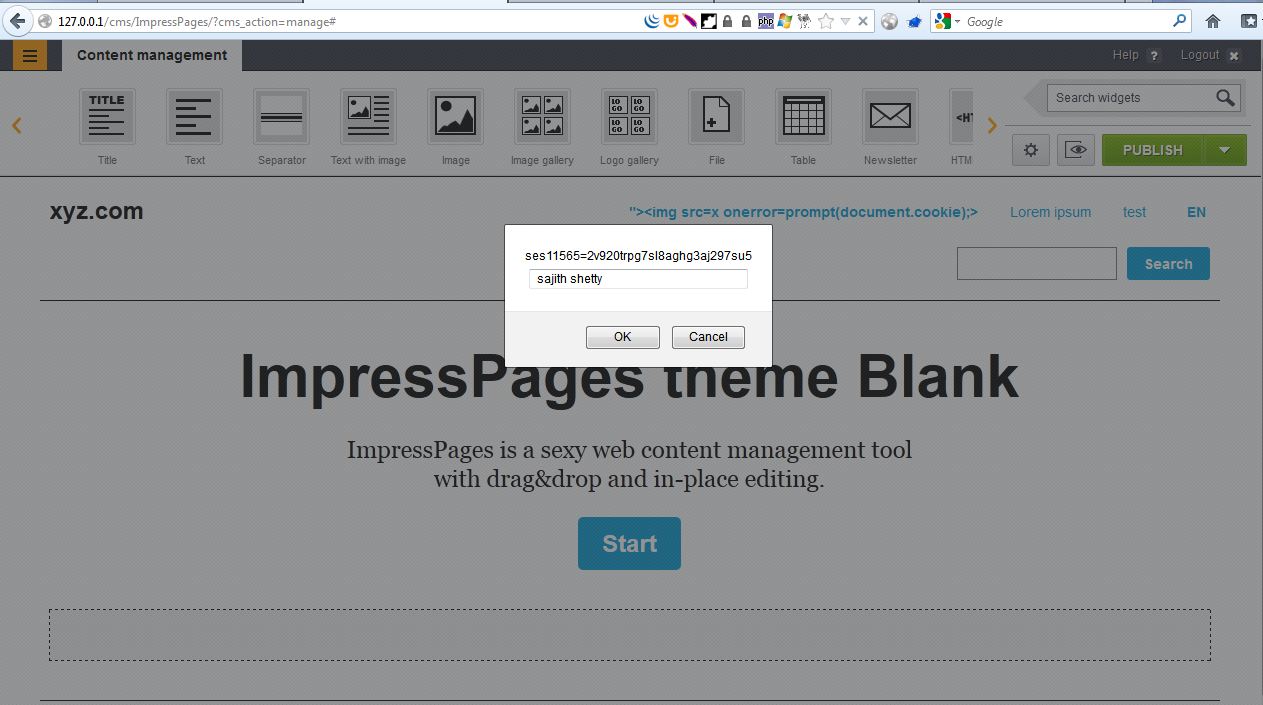This screenshot has width=1263, height=705.
Task: Open the URL history dropdown arrow
Action: click(x=845, y=21)
